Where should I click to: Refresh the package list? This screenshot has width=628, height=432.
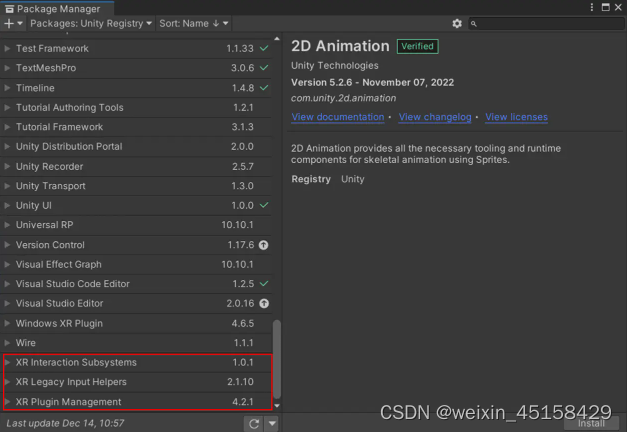pos(254,424)
